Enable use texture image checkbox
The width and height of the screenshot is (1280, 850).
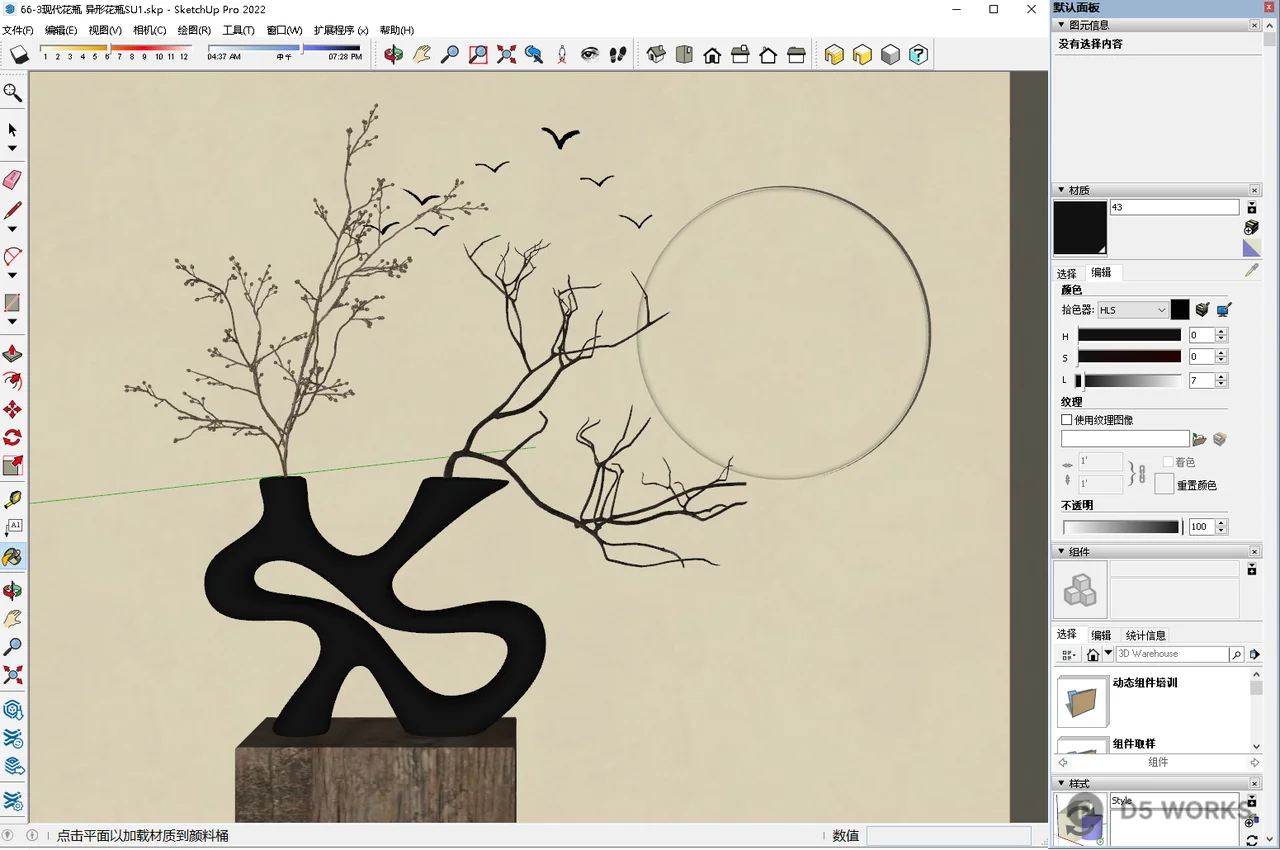coord(1067,420)
